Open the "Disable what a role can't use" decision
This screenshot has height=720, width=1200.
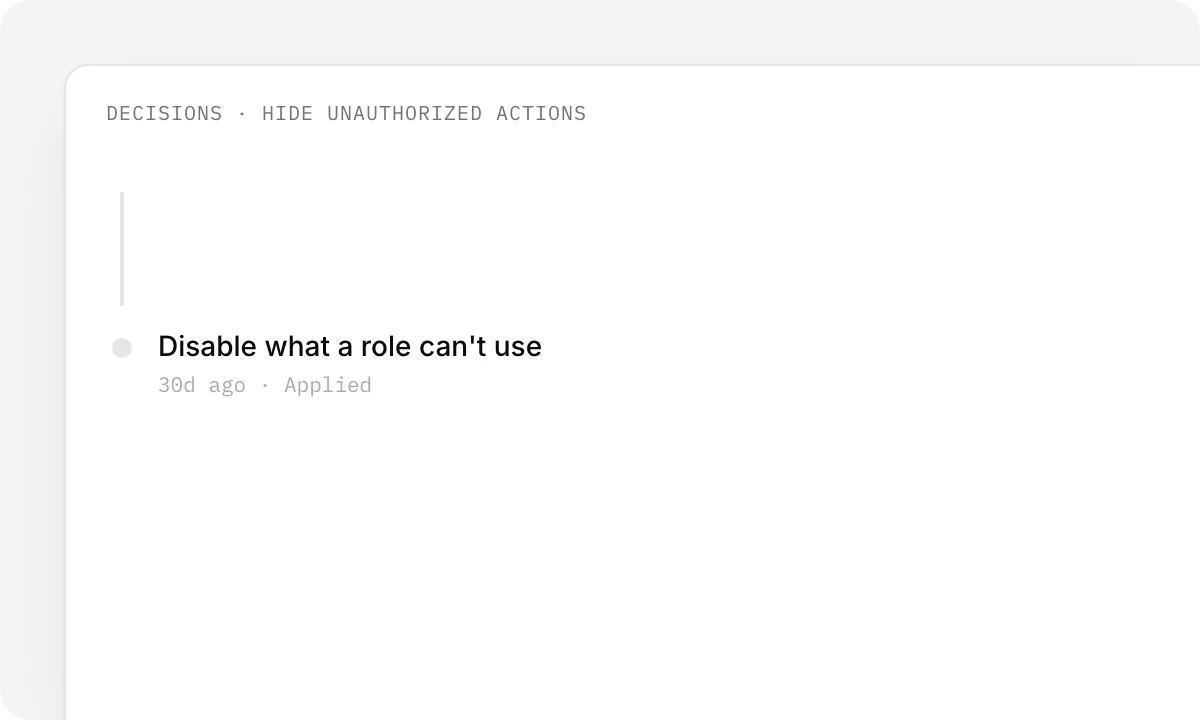tap(350, 346)
